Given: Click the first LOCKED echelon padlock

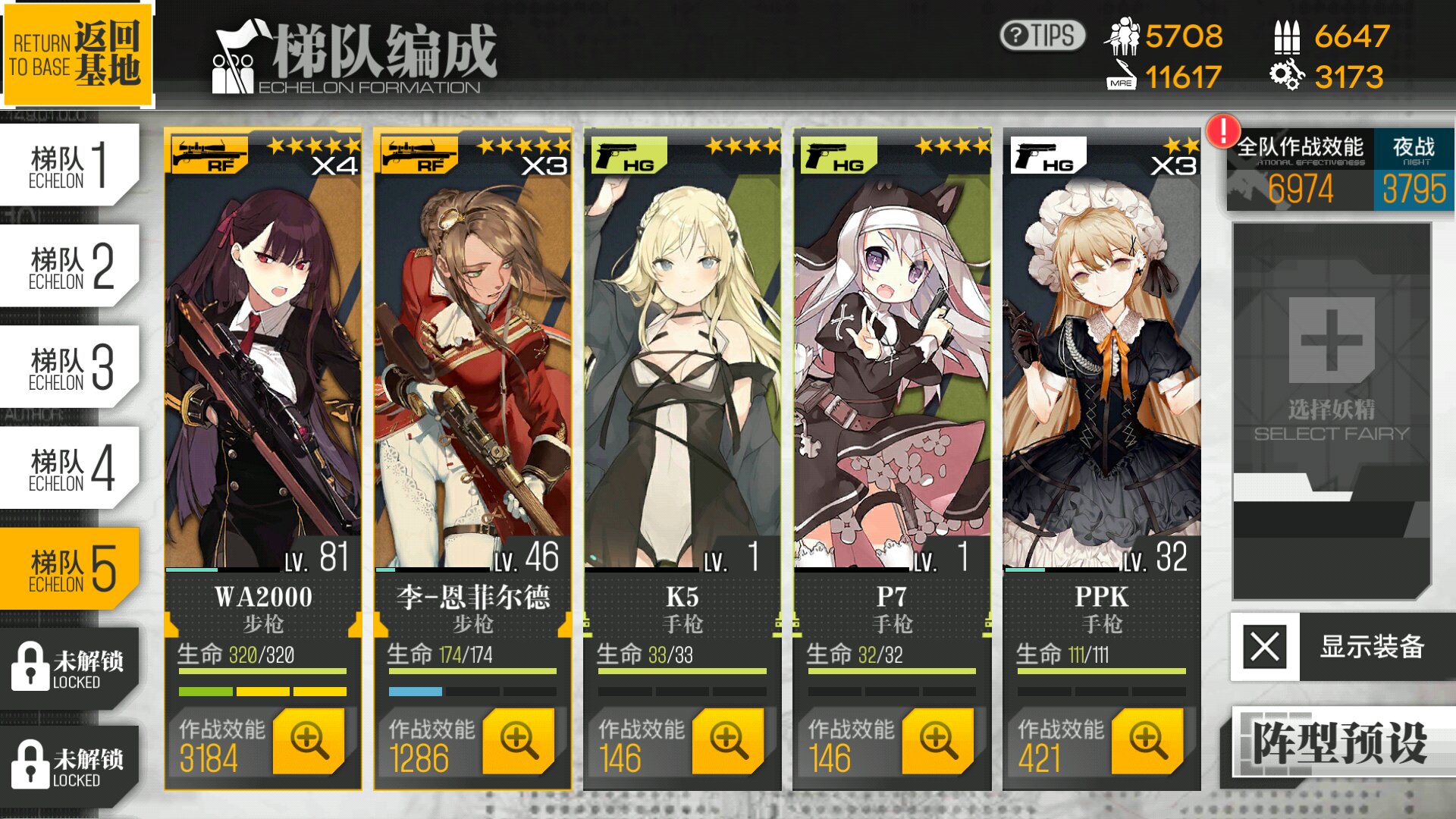Looking at the screenshot, I should 30,666.
